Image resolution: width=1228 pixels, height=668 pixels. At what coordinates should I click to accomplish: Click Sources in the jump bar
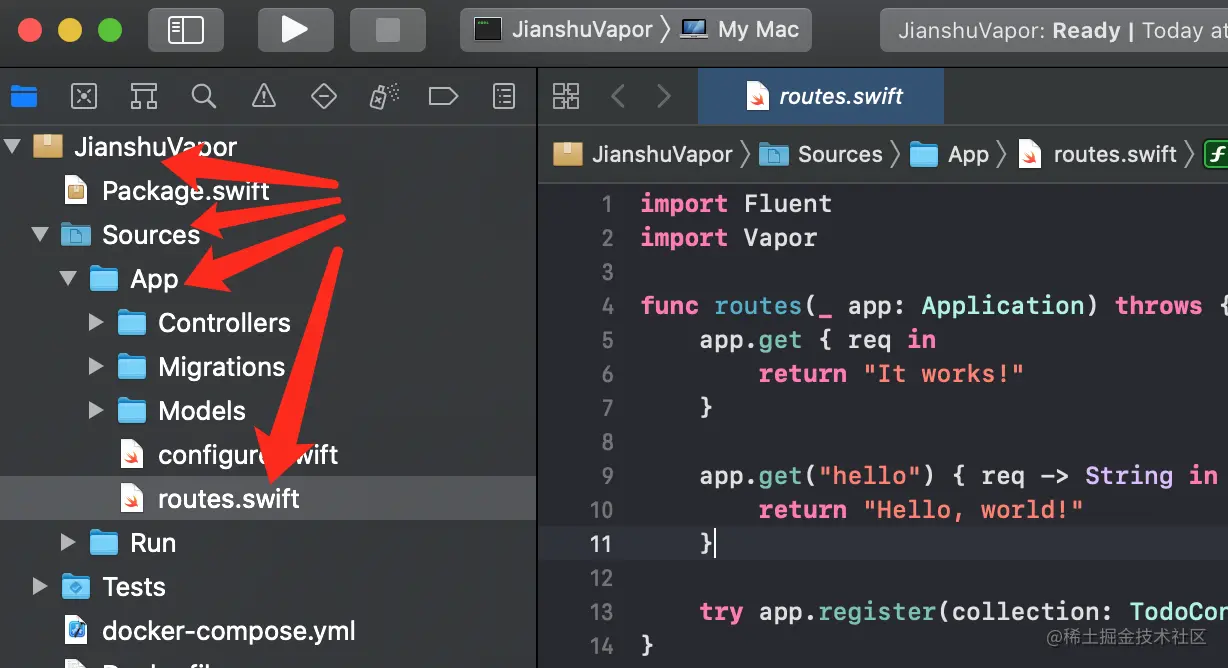click(821, 154)
